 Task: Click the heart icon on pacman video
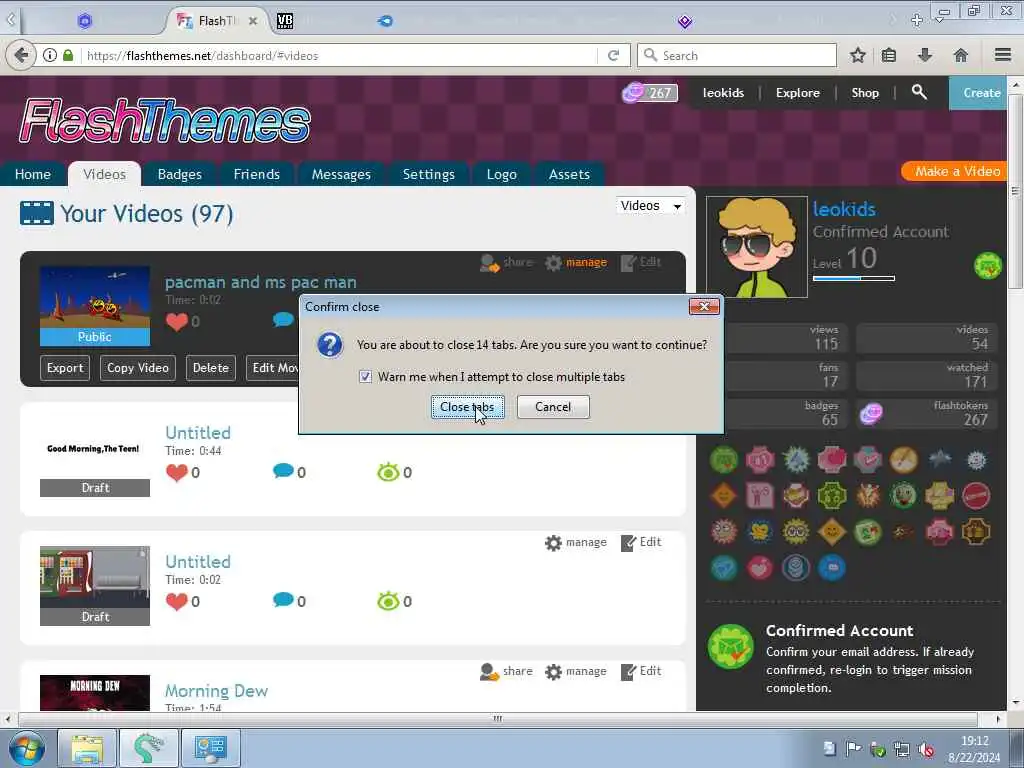tap(176, 321)
